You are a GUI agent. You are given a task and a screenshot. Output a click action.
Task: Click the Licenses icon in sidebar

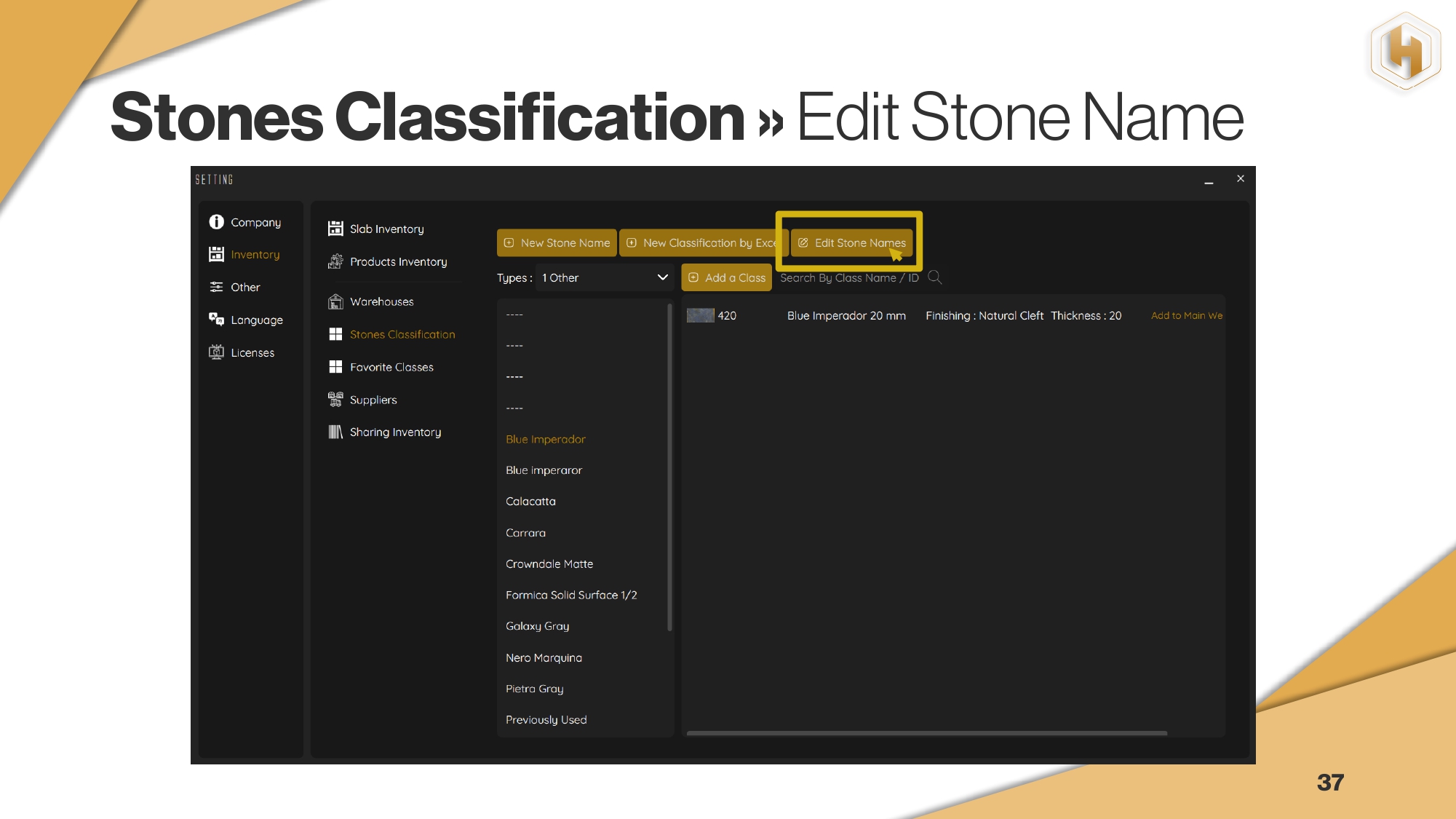216,352
